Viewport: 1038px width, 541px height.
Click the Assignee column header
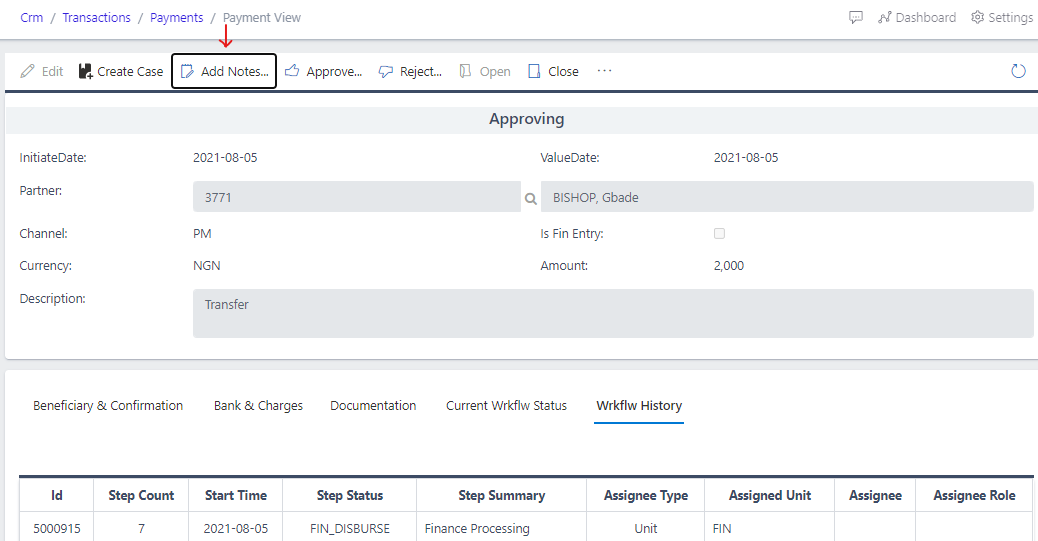click(875, 495)
